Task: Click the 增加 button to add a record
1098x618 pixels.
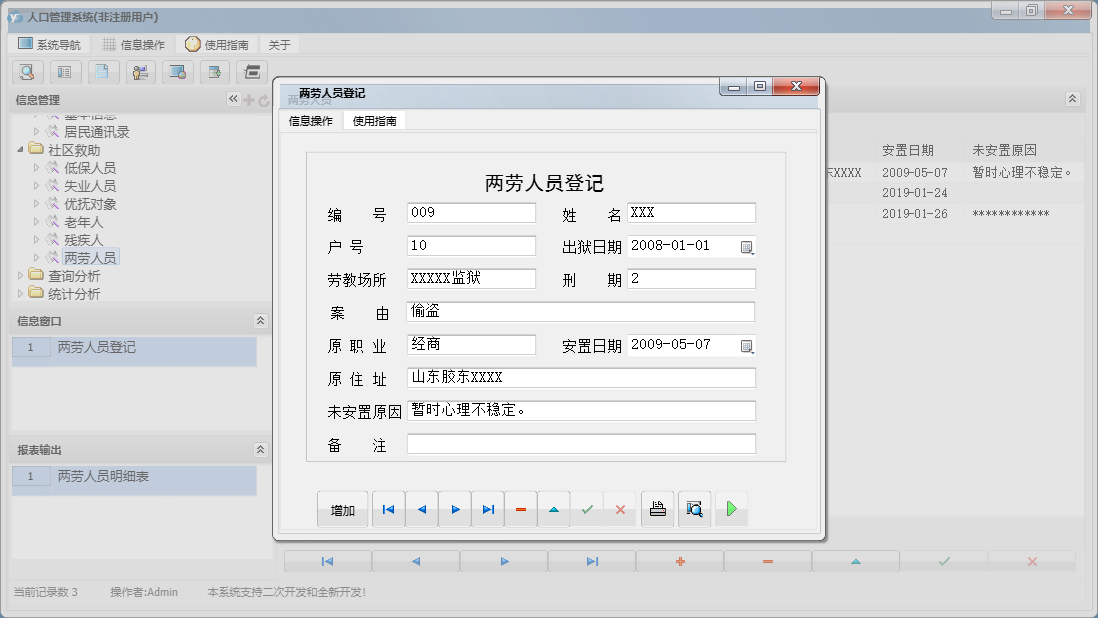Action: point(343,509)
